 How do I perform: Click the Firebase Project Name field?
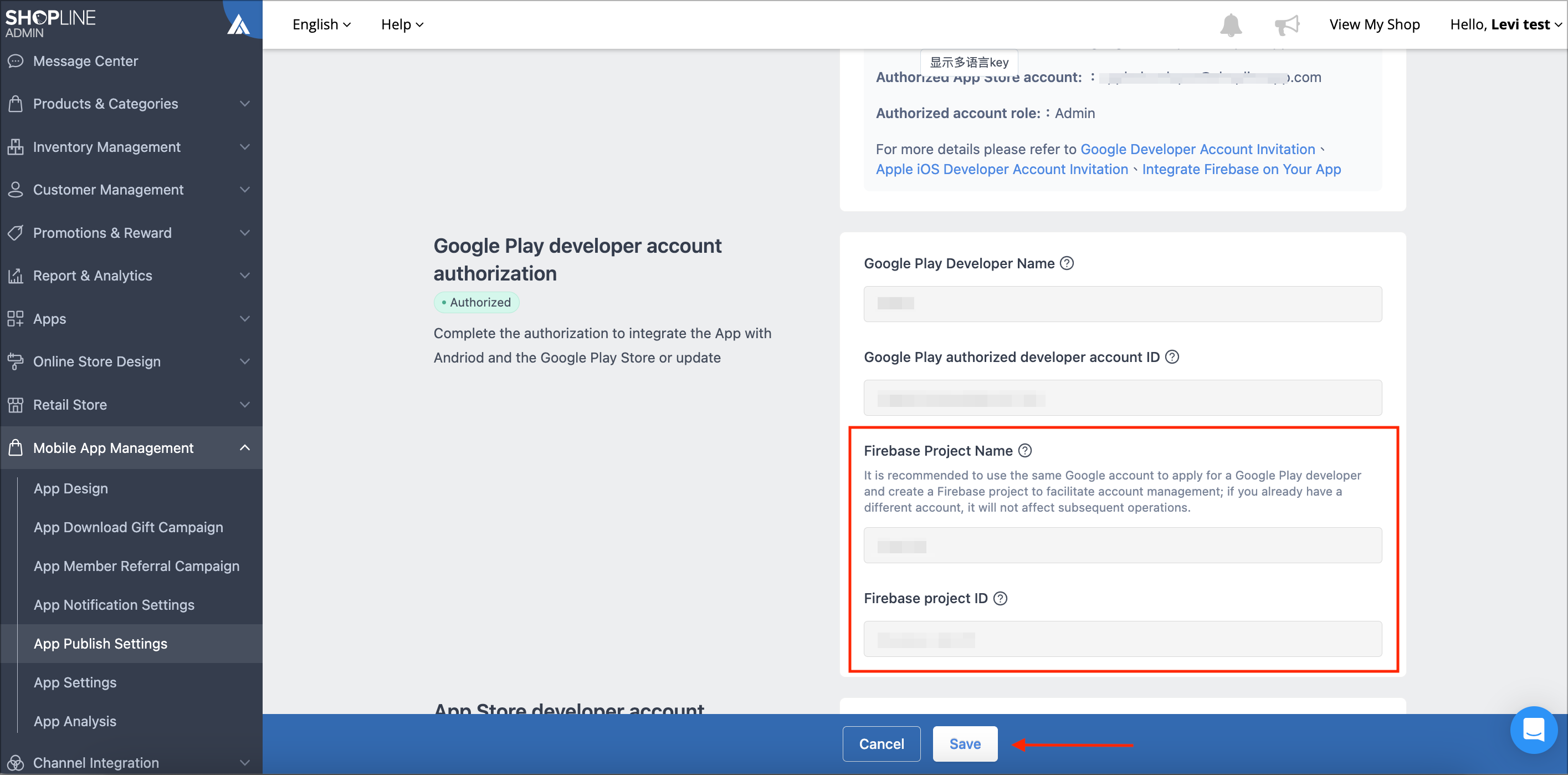tap(1123, 545)
